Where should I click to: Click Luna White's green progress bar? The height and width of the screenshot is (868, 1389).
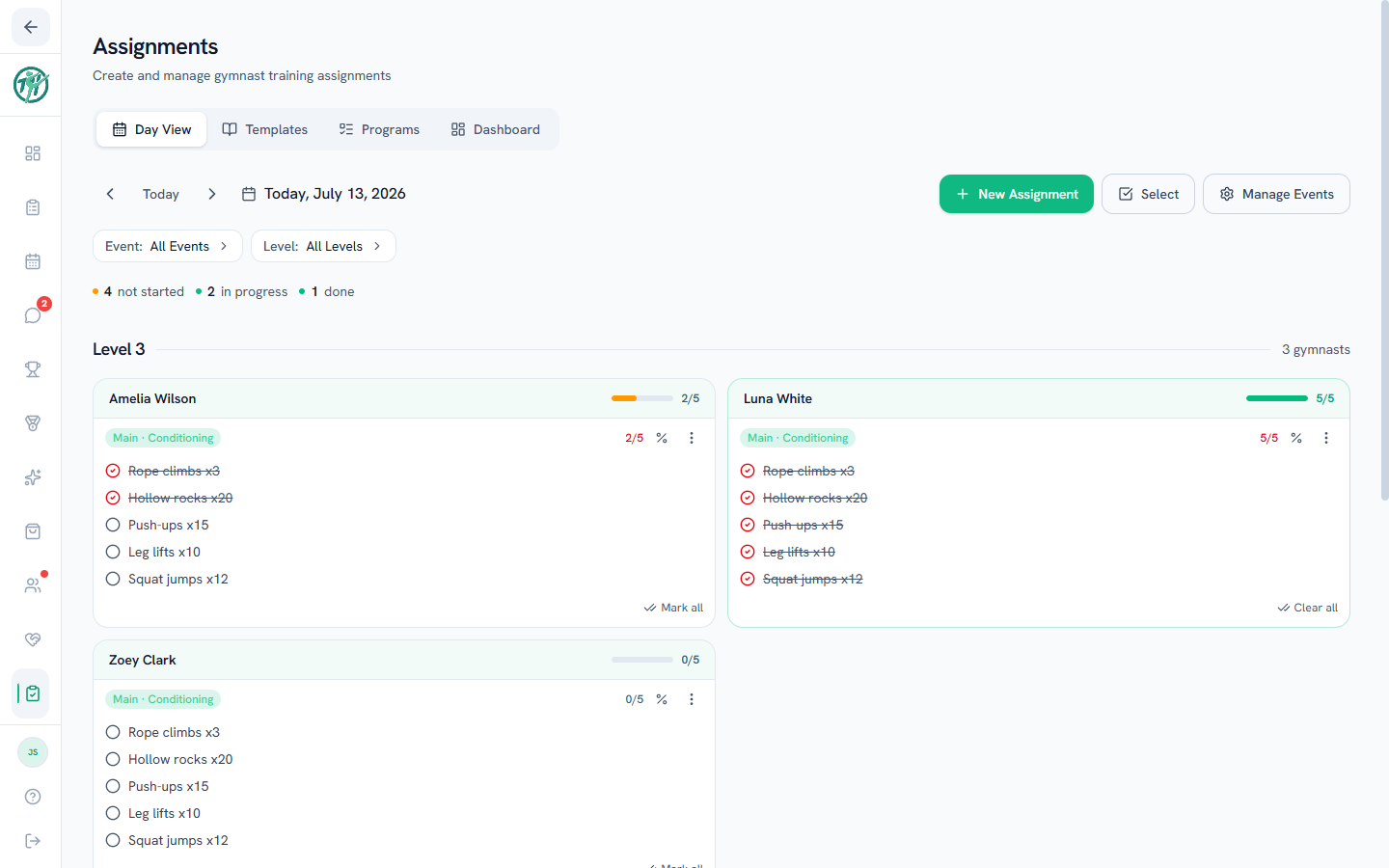click(1277, 398)
